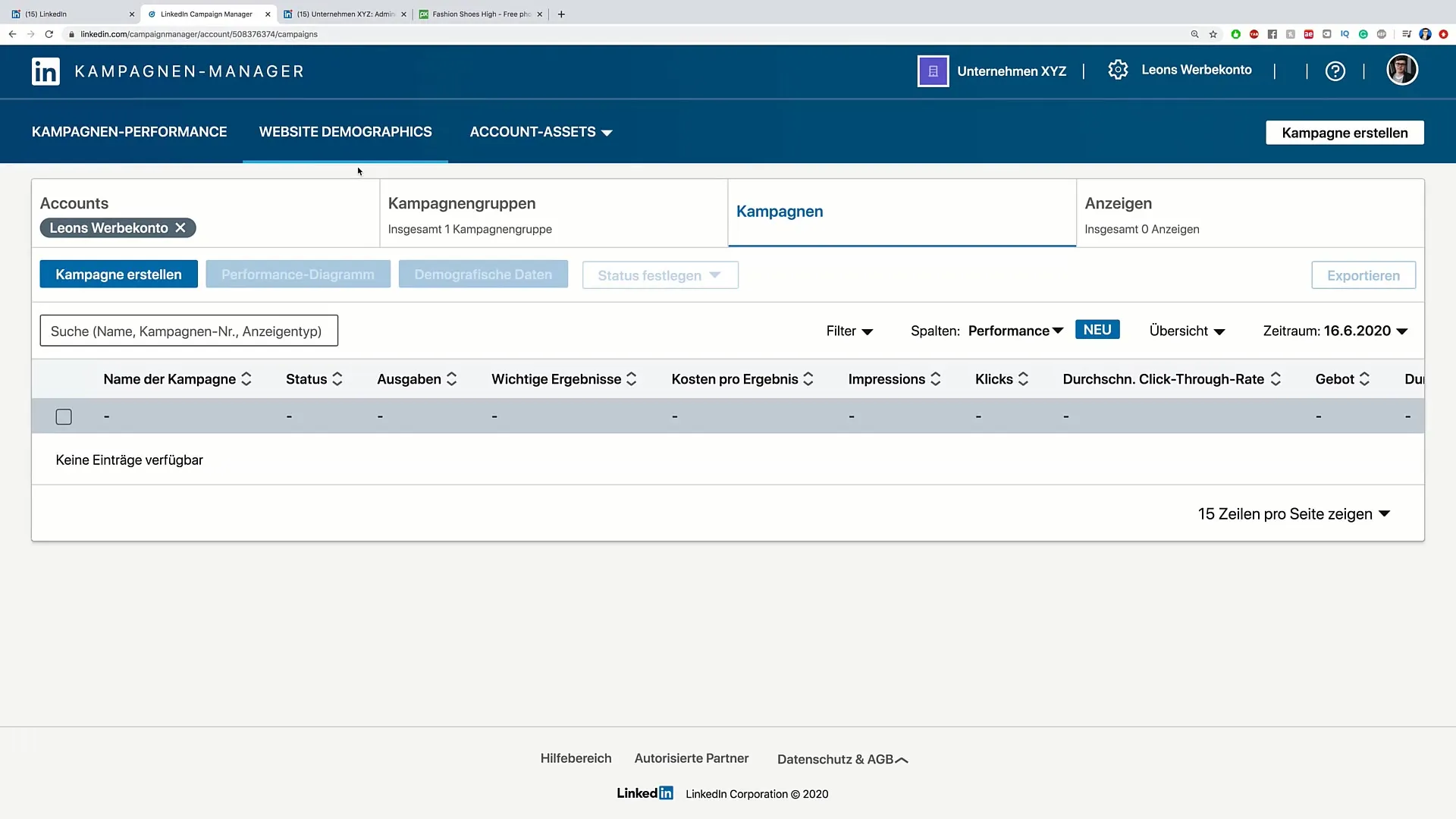Open the 15 Zeilen pro Seite dropdown

1294,514
